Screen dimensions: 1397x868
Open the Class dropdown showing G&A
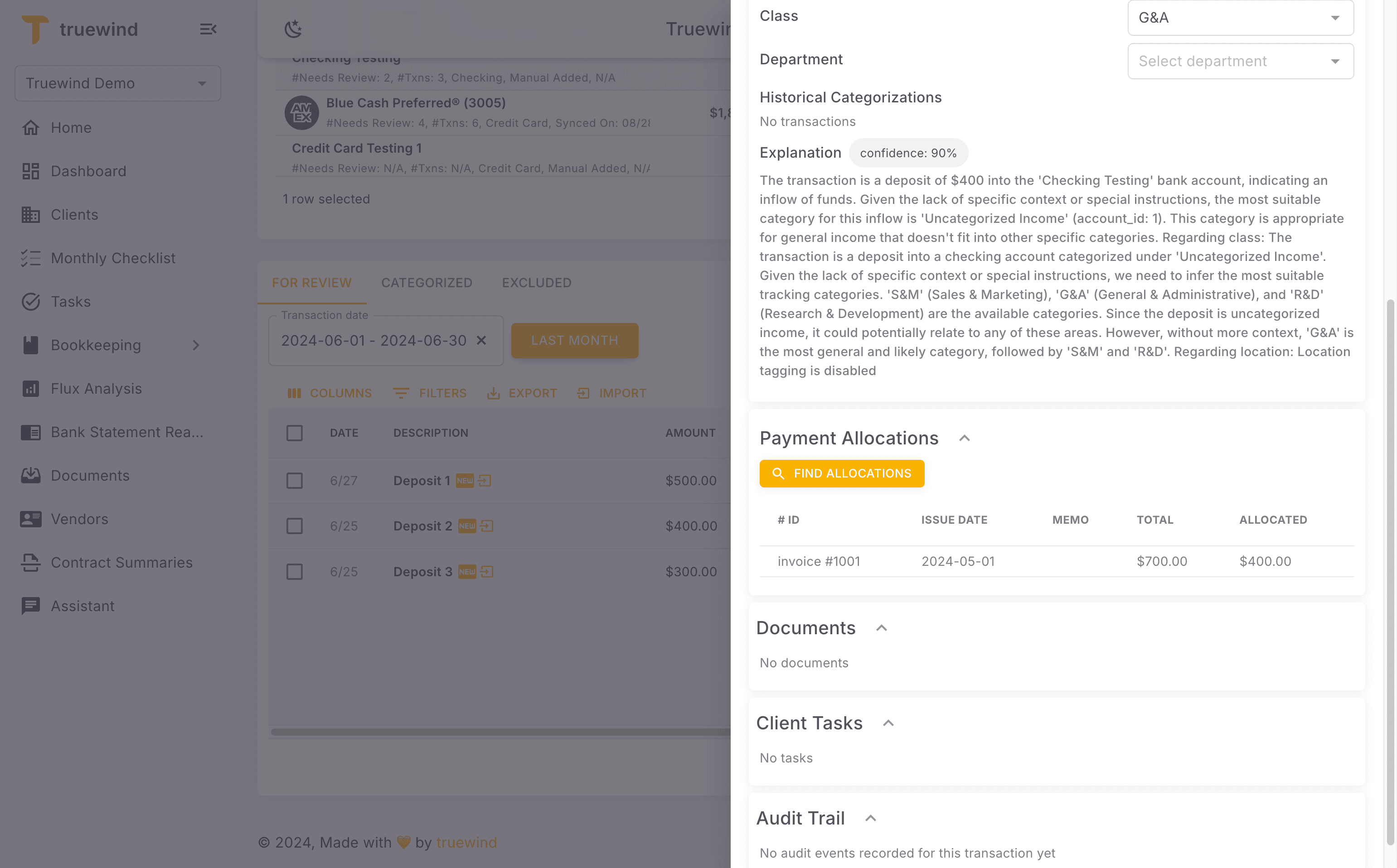[x=1240, y=17]
